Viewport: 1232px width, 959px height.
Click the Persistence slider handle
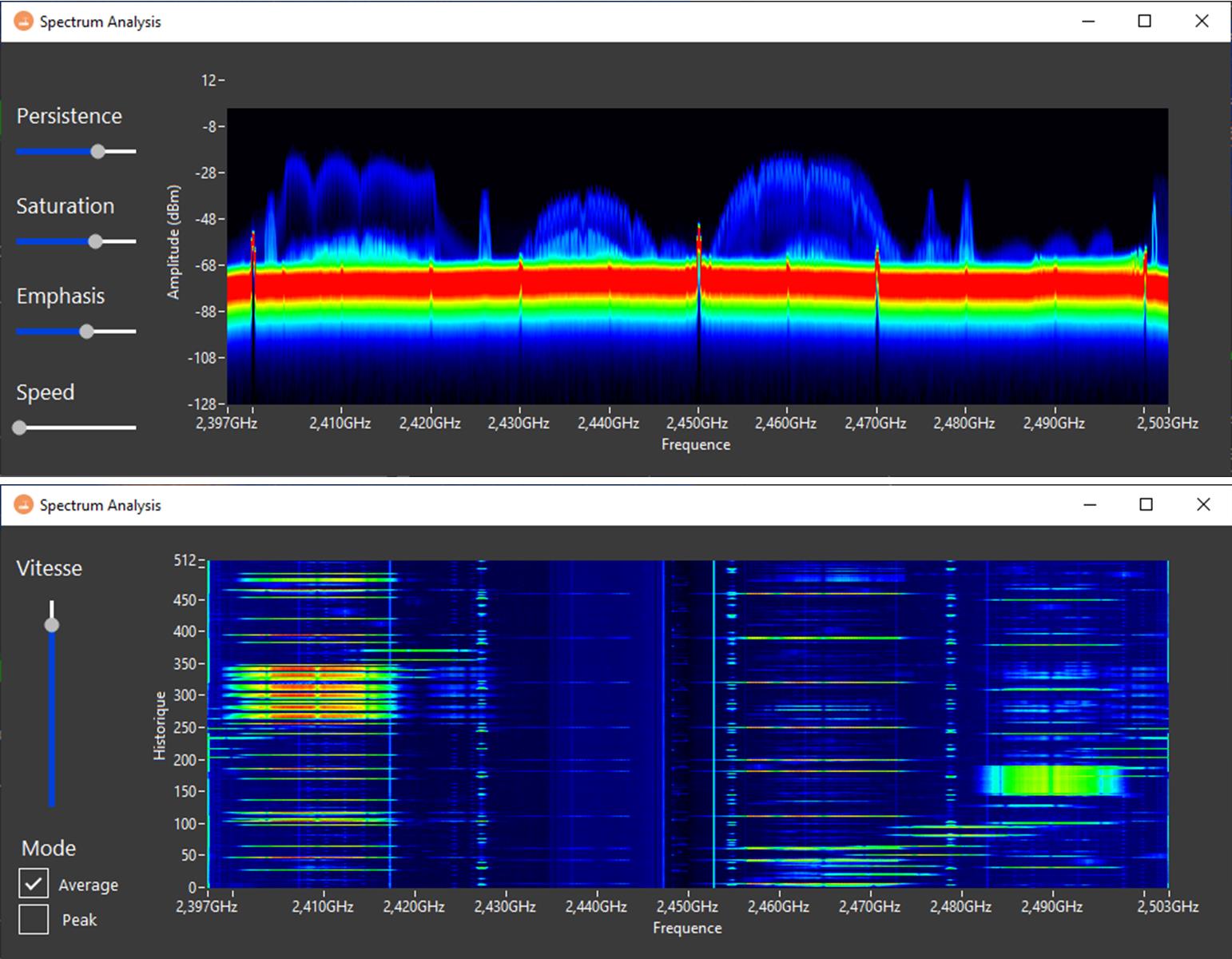click(x=97, y=151)
